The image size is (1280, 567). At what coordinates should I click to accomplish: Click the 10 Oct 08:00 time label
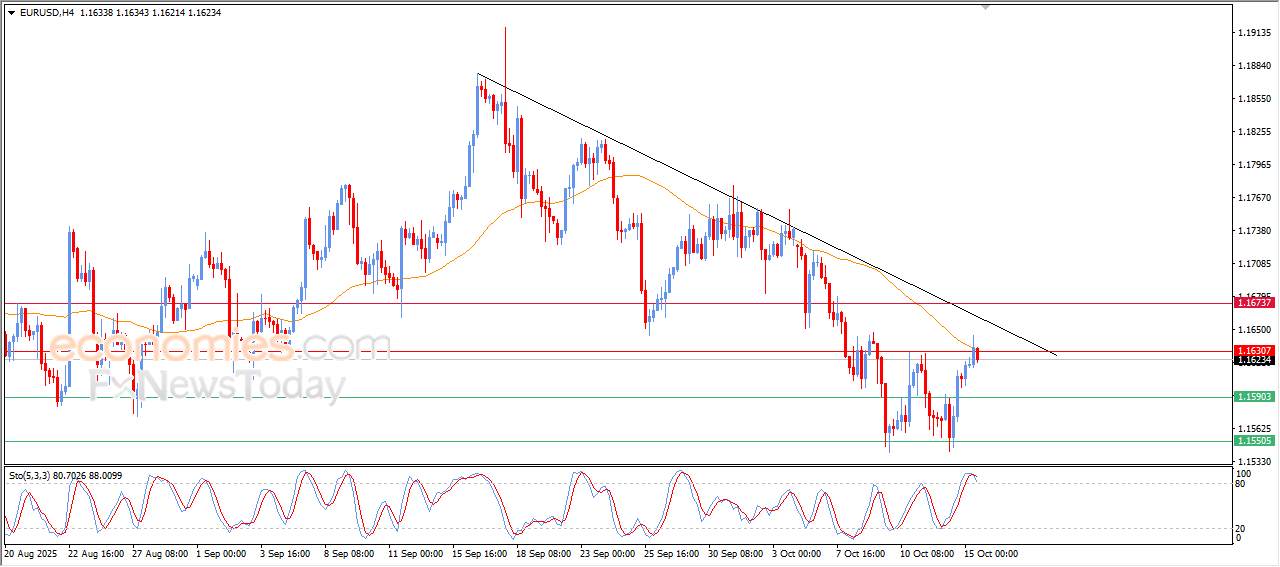pos(928,553)
